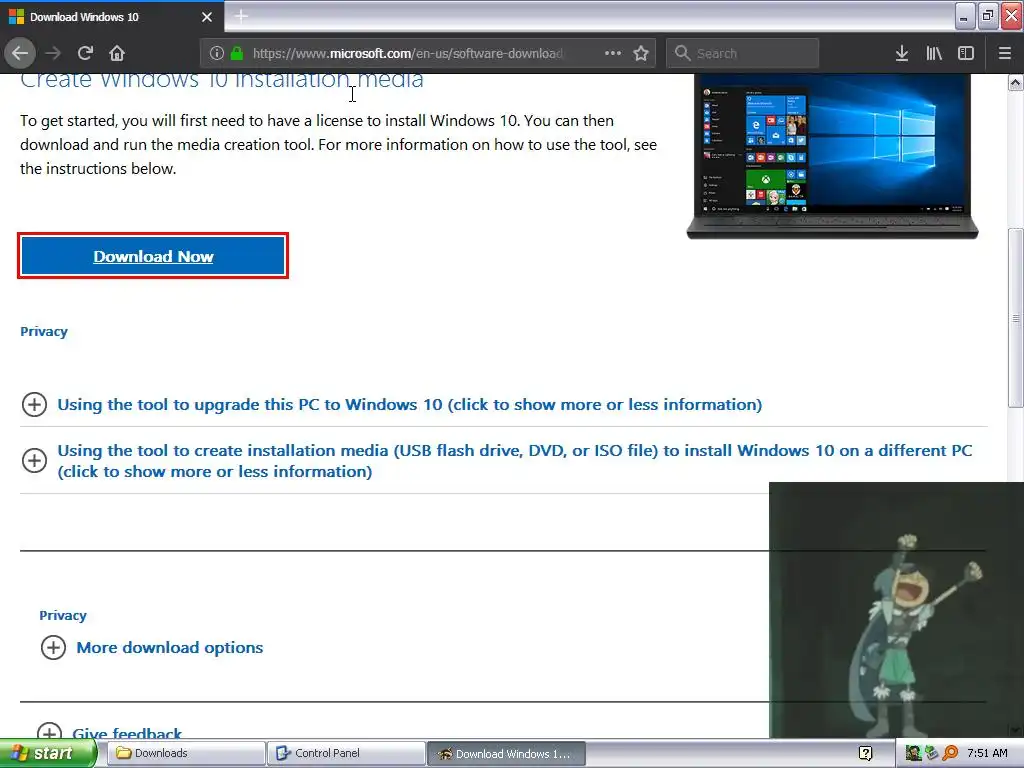Click the forward navigation arrow
The height and width of the screenshot is (768, 1024).
coord(53,54)
